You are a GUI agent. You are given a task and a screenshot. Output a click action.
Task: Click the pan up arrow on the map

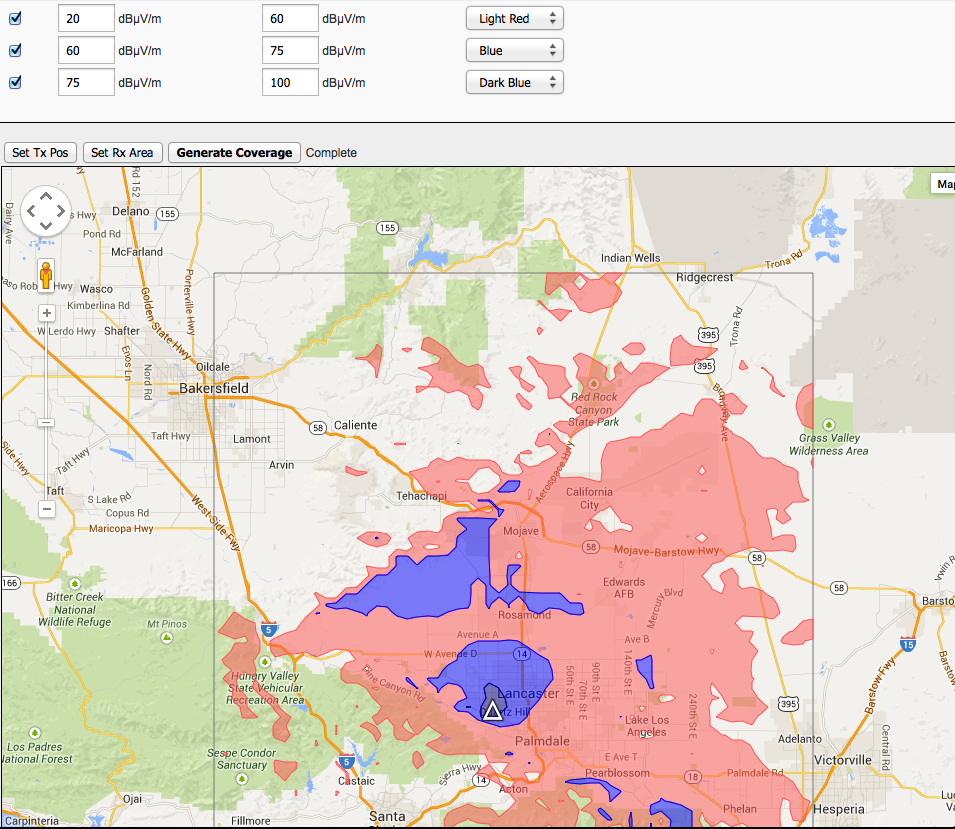(x=46, y=196)
